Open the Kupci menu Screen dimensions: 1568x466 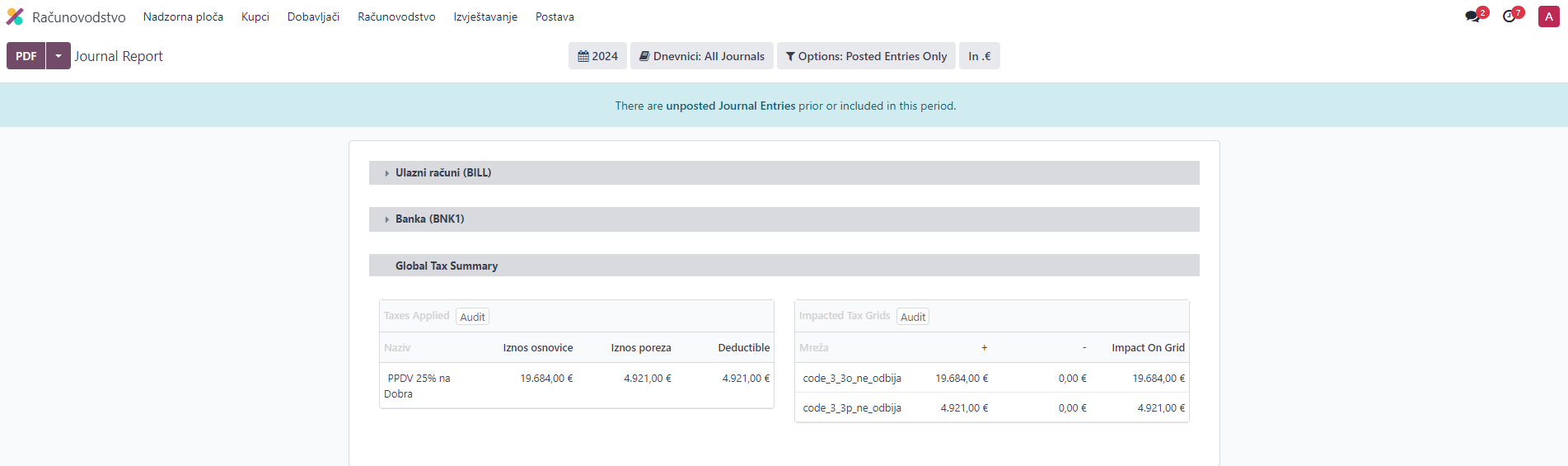pos(255,16)
